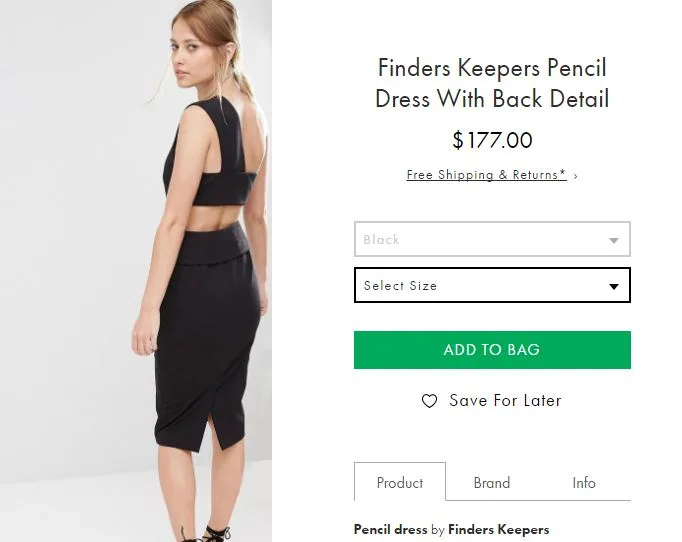Screen dimensions: 682x542
Task: Click the model's face in the photo
Action: (187, 48)
